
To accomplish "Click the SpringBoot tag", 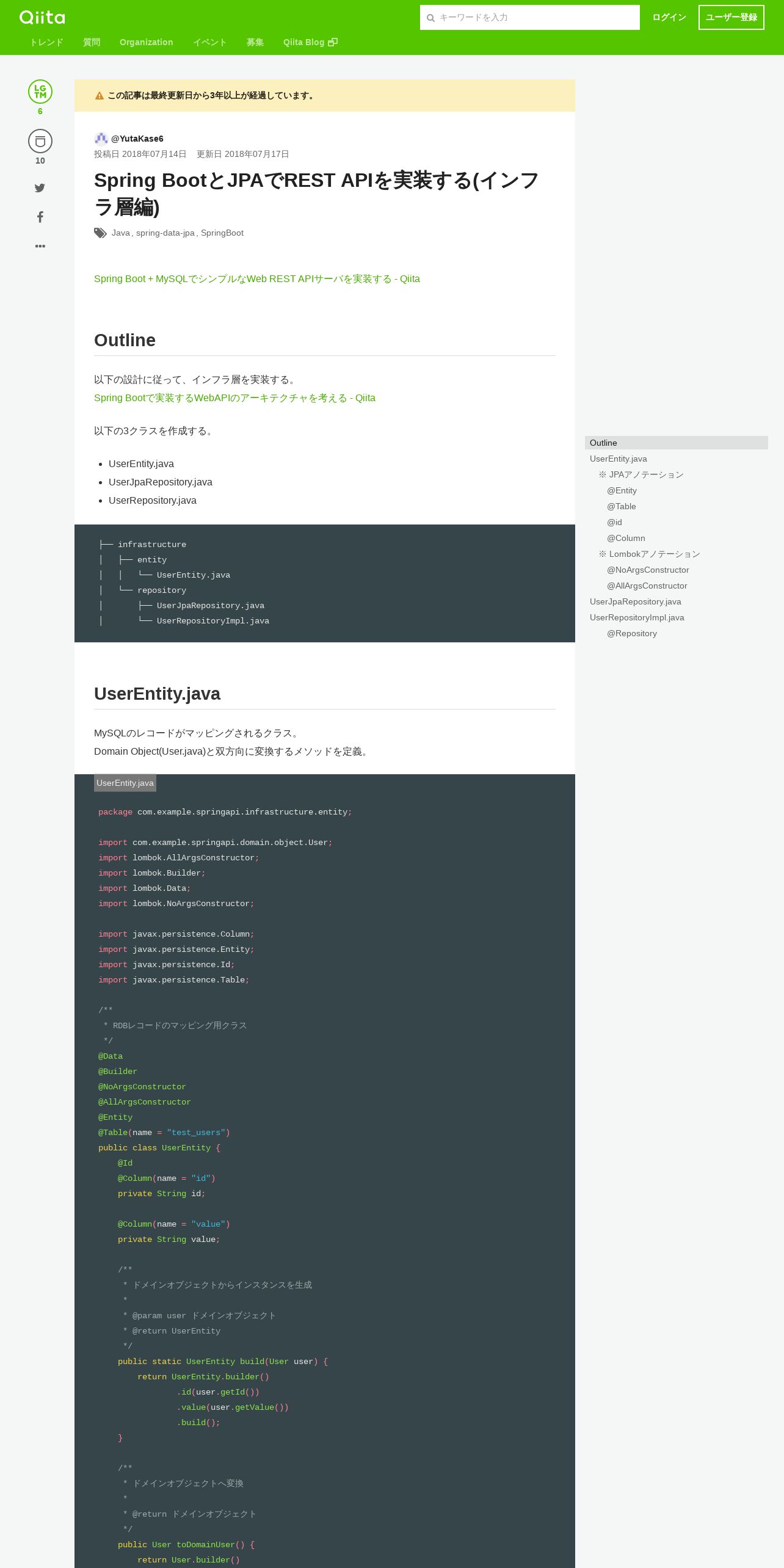I will click(x=222, y=233).
